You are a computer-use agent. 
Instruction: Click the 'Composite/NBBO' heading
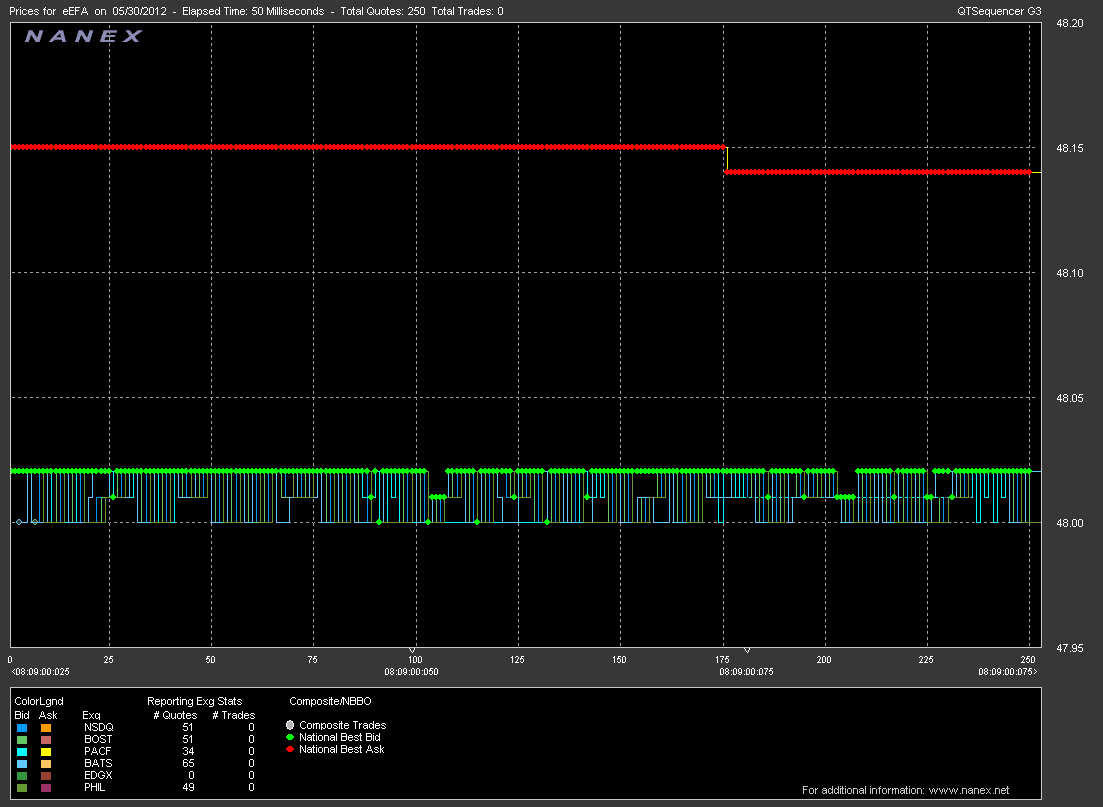330,701
